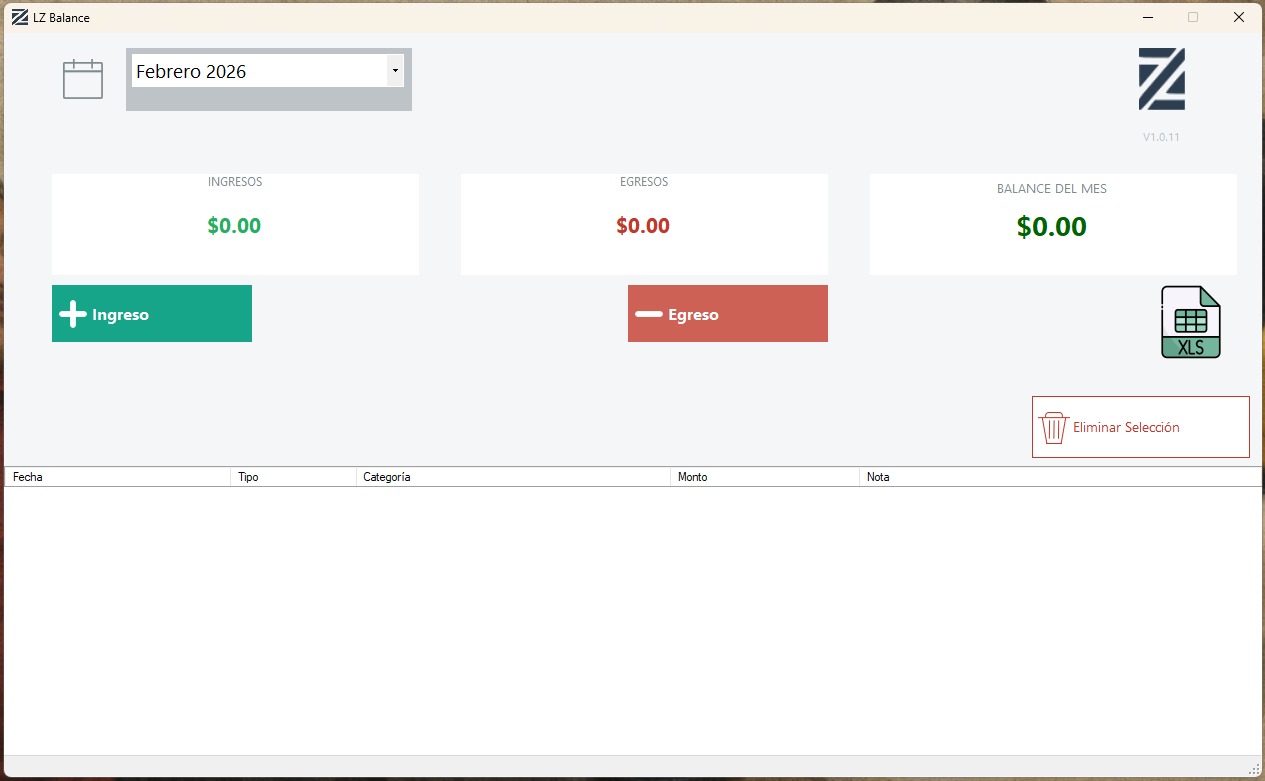Click the Categoría column header
This screenshot has width=1265, height=781.
(x=512, y=477)
